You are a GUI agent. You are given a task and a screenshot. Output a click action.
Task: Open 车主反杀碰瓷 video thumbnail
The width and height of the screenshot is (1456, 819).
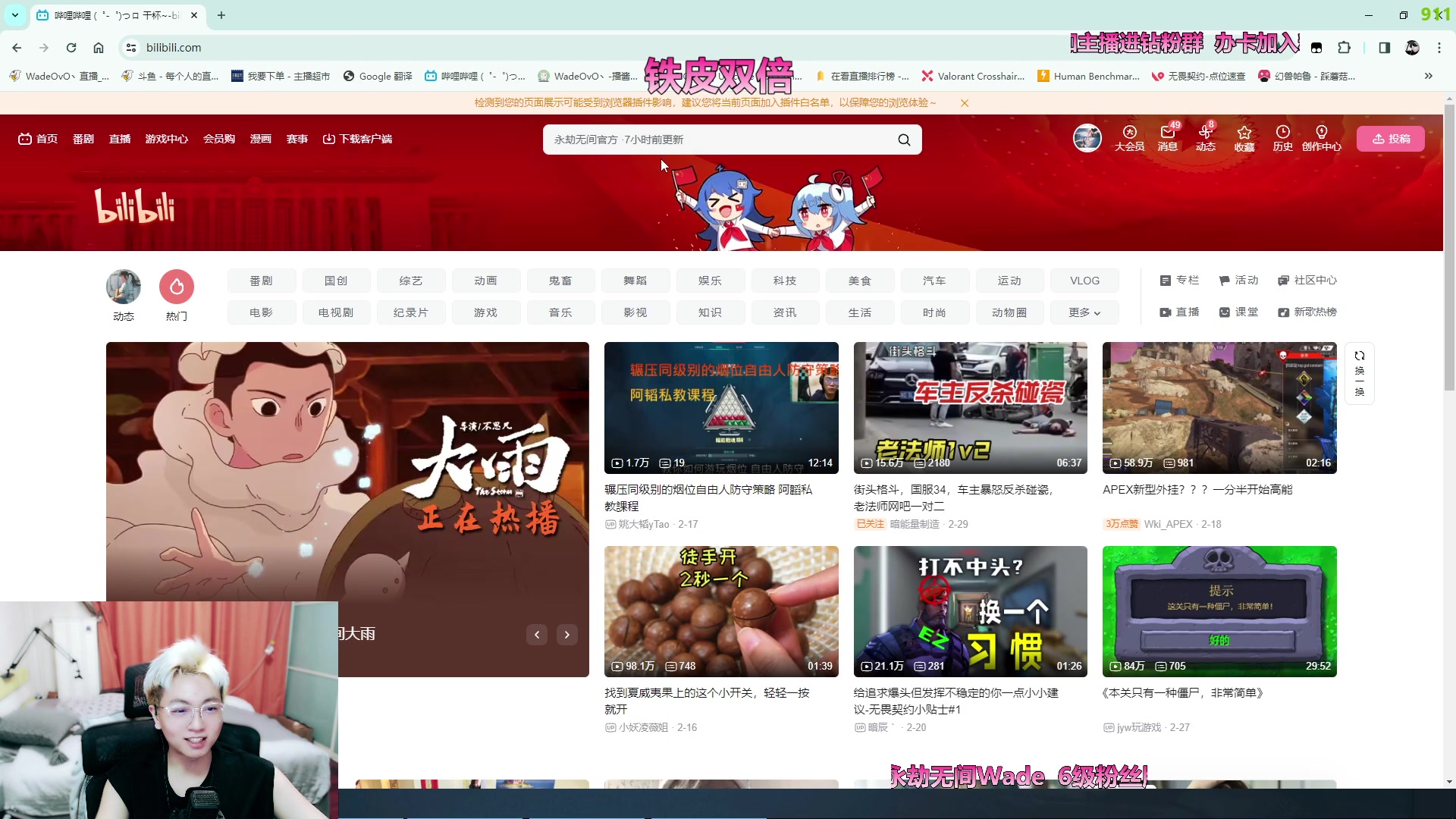click(971, 408)
